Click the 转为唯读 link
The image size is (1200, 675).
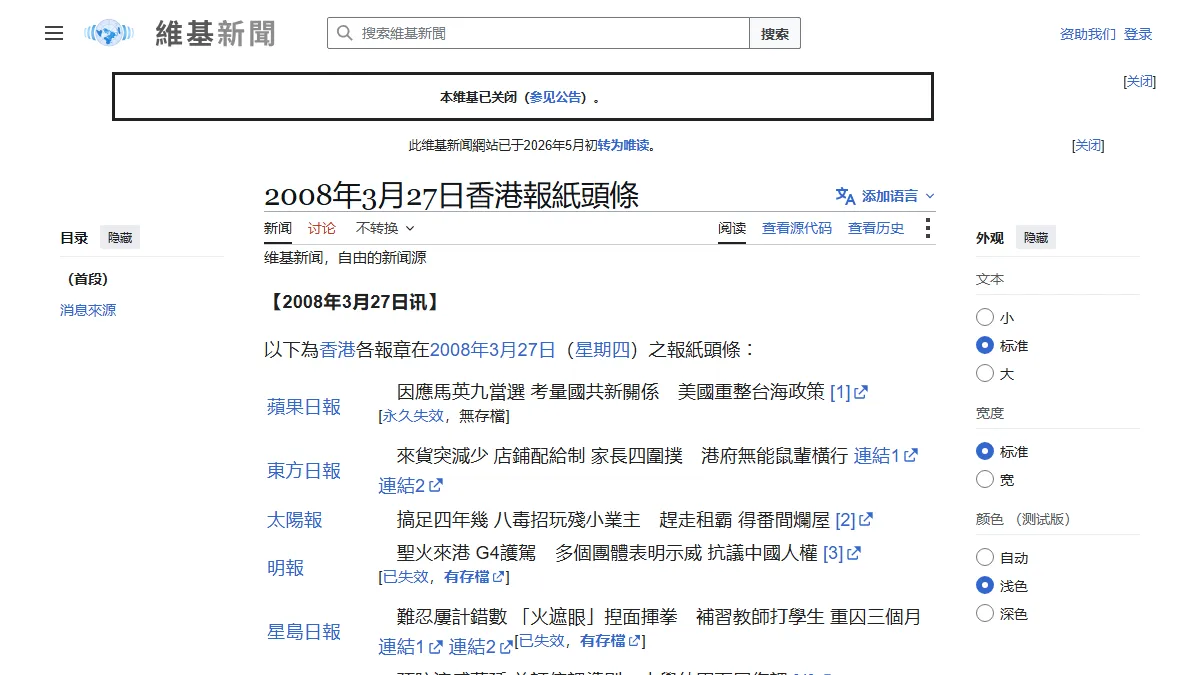[x=623, y=145]
